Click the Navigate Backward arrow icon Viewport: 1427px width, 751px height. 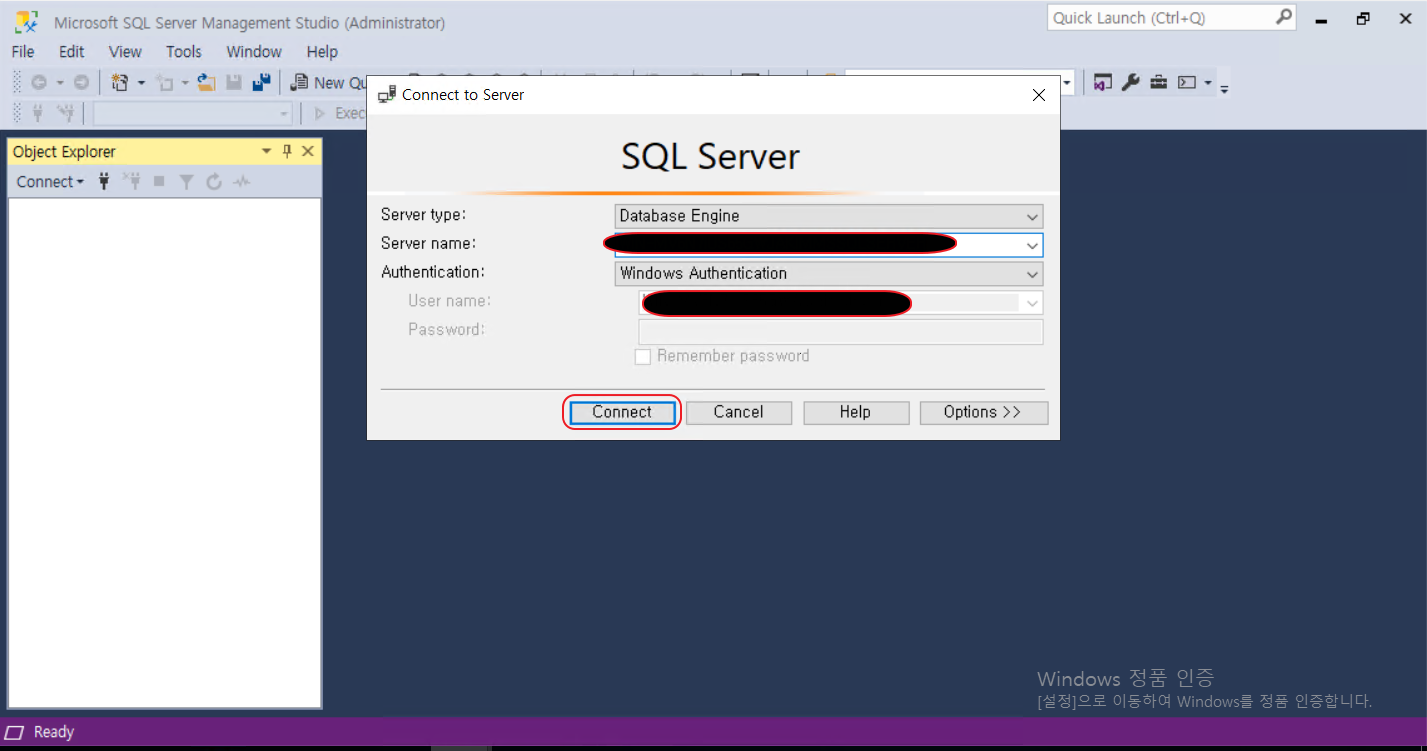click(x=39, y=83)
